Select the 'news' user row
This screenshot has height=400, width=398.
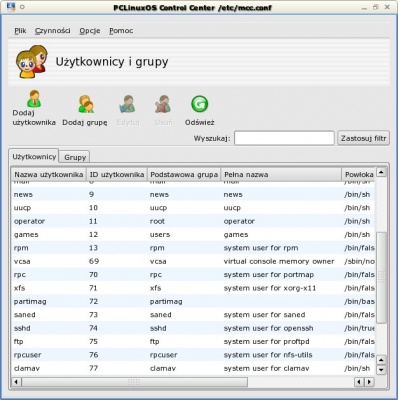193,195
